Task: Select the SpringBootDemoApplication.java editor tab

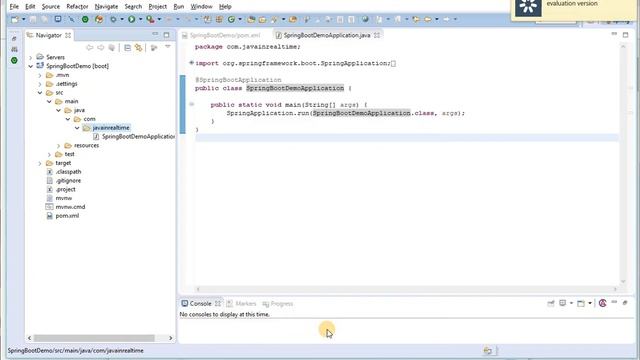Action: coord(327,36)
